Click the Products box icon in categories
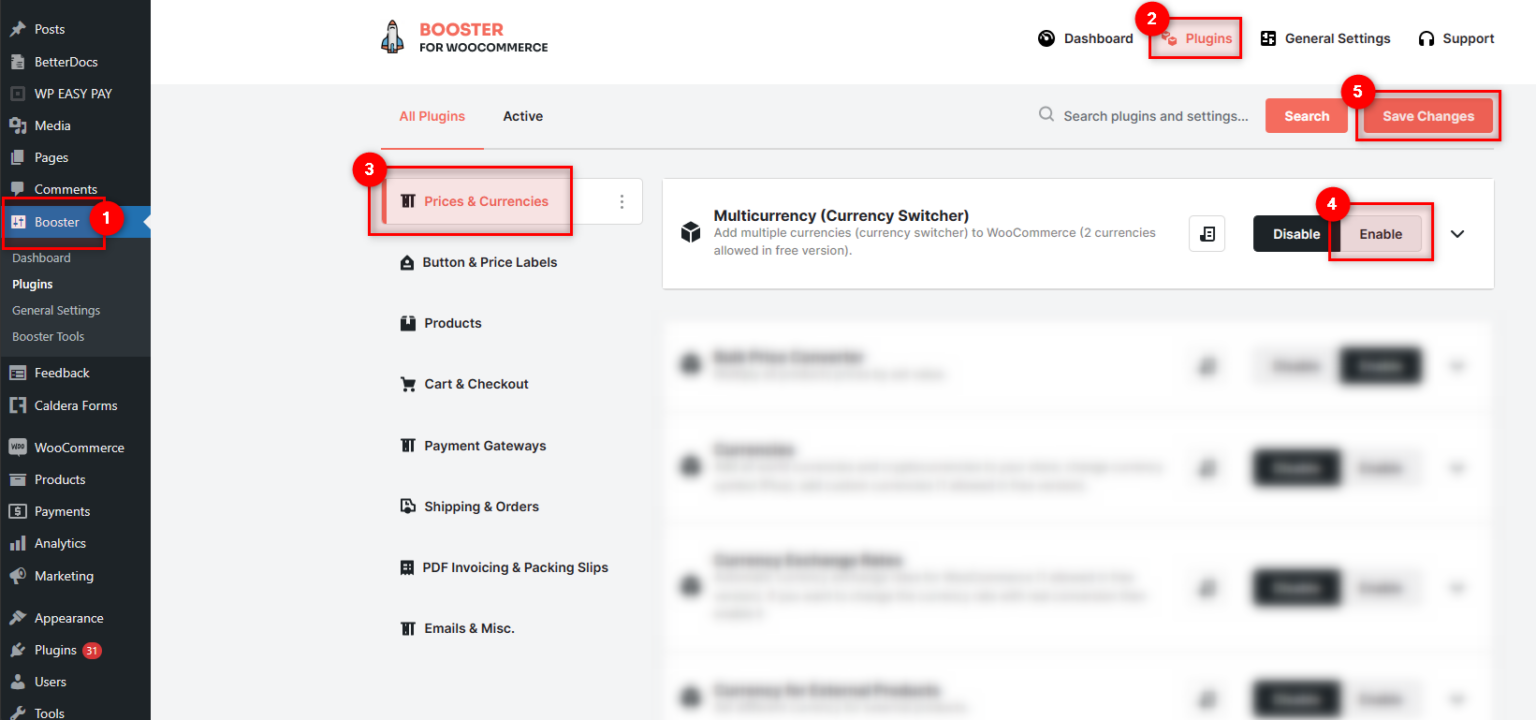The image size is (1536, 720). click(407, 323)
